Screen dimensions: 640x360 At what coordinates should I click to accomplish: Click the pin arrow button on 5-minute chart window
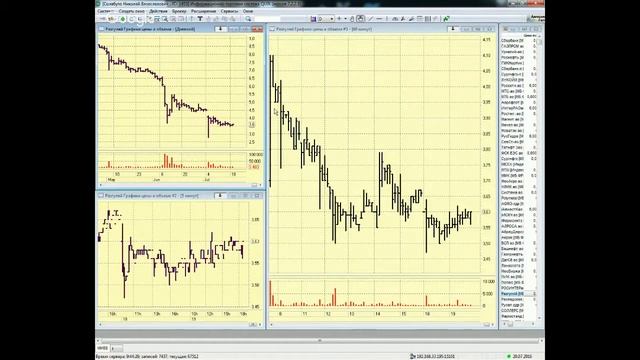coord(220,196)
